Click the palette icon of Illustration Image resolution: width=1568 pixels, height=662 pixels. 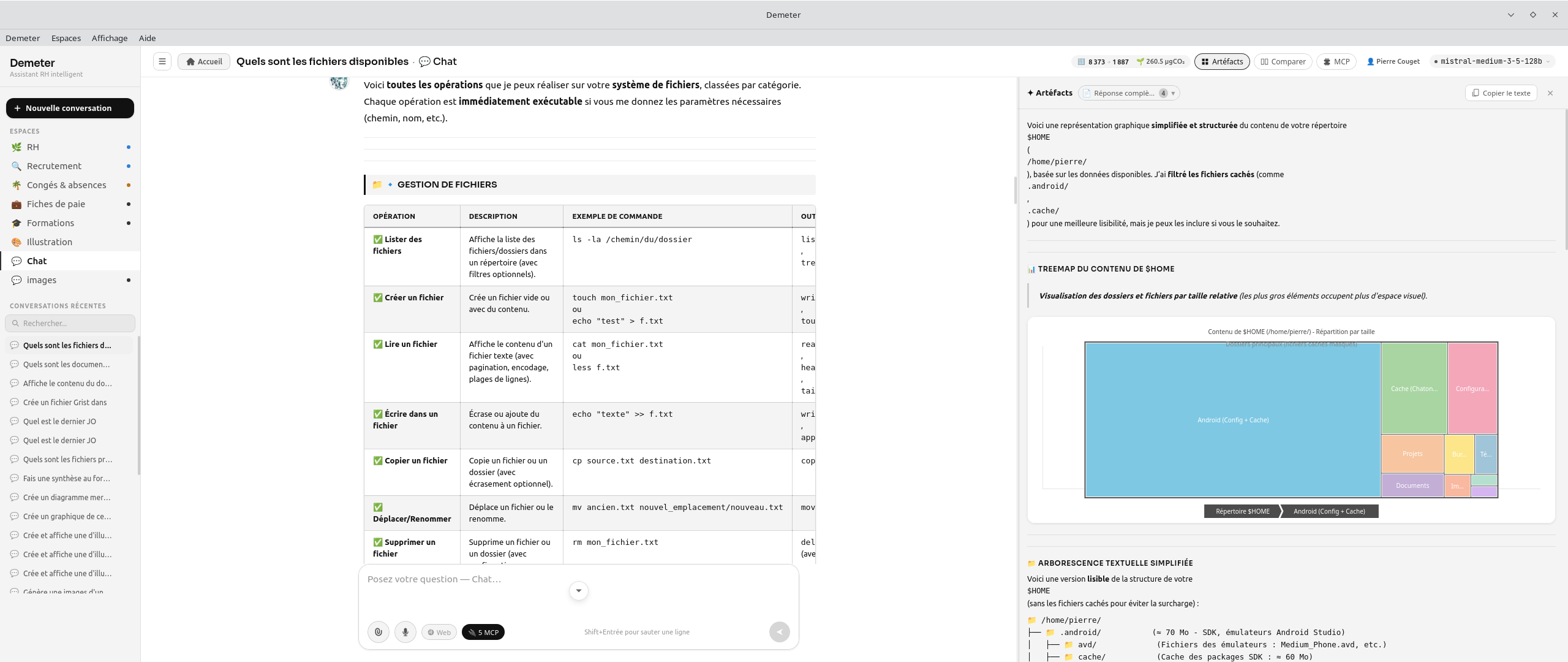[x=17, y=242]
